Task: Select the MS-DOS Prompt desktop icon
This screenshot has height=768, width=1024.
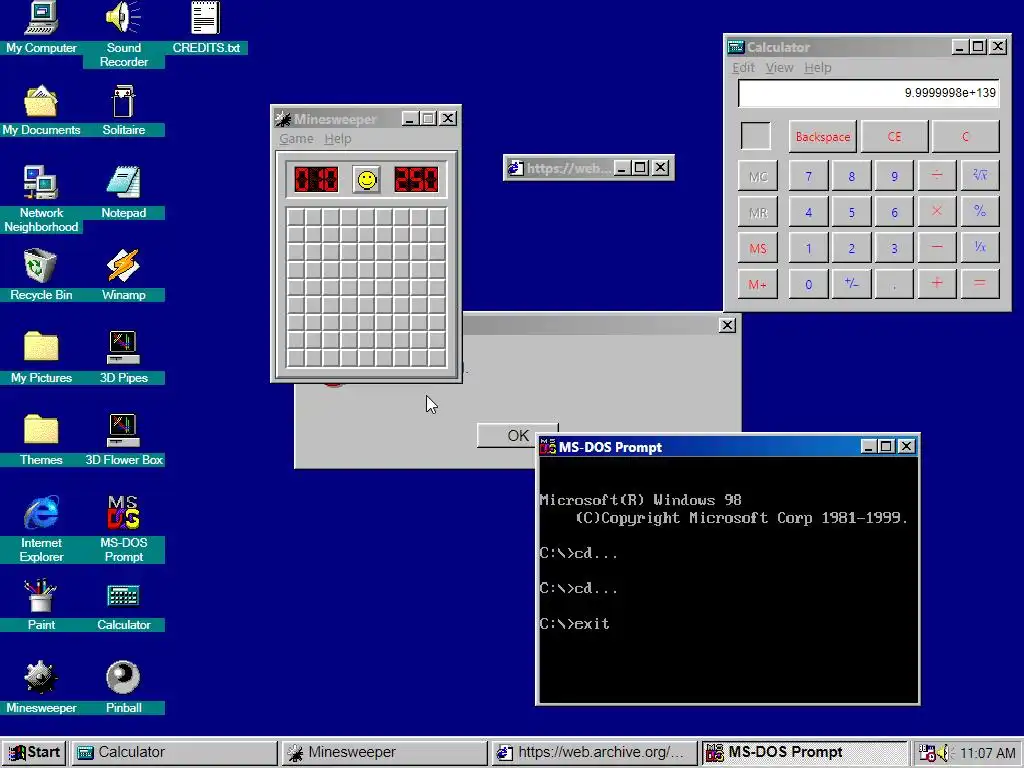Action: pos(123,528)
